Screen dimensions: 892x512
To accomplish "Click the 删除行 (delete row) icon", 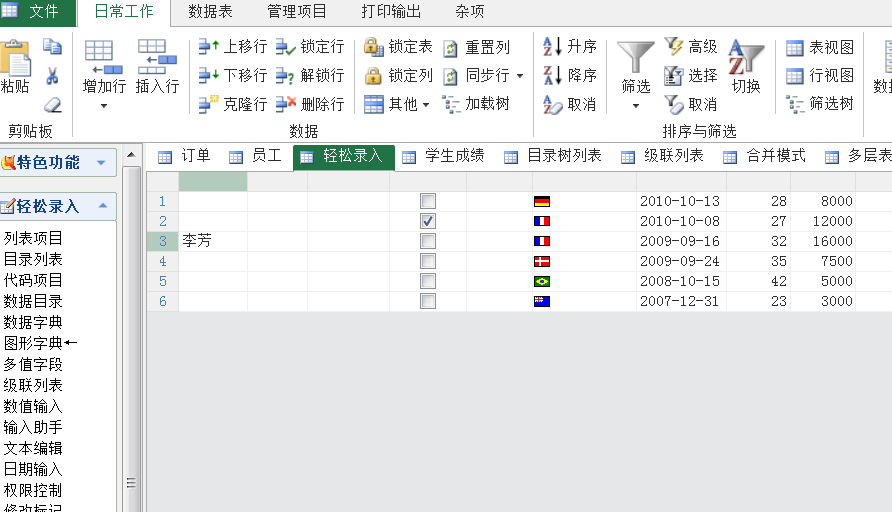I will tap(286, 104).
